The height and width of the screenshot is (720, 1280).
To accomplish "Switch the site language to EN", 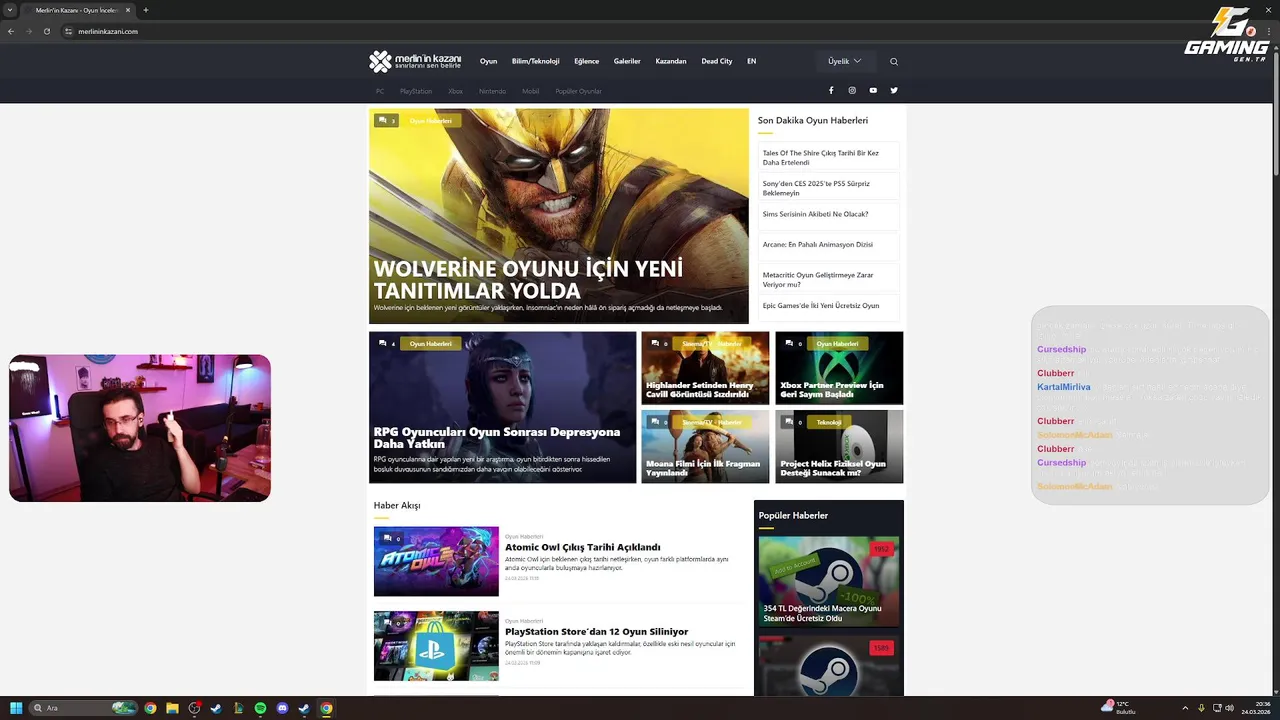I will click(x=752, y=61).
